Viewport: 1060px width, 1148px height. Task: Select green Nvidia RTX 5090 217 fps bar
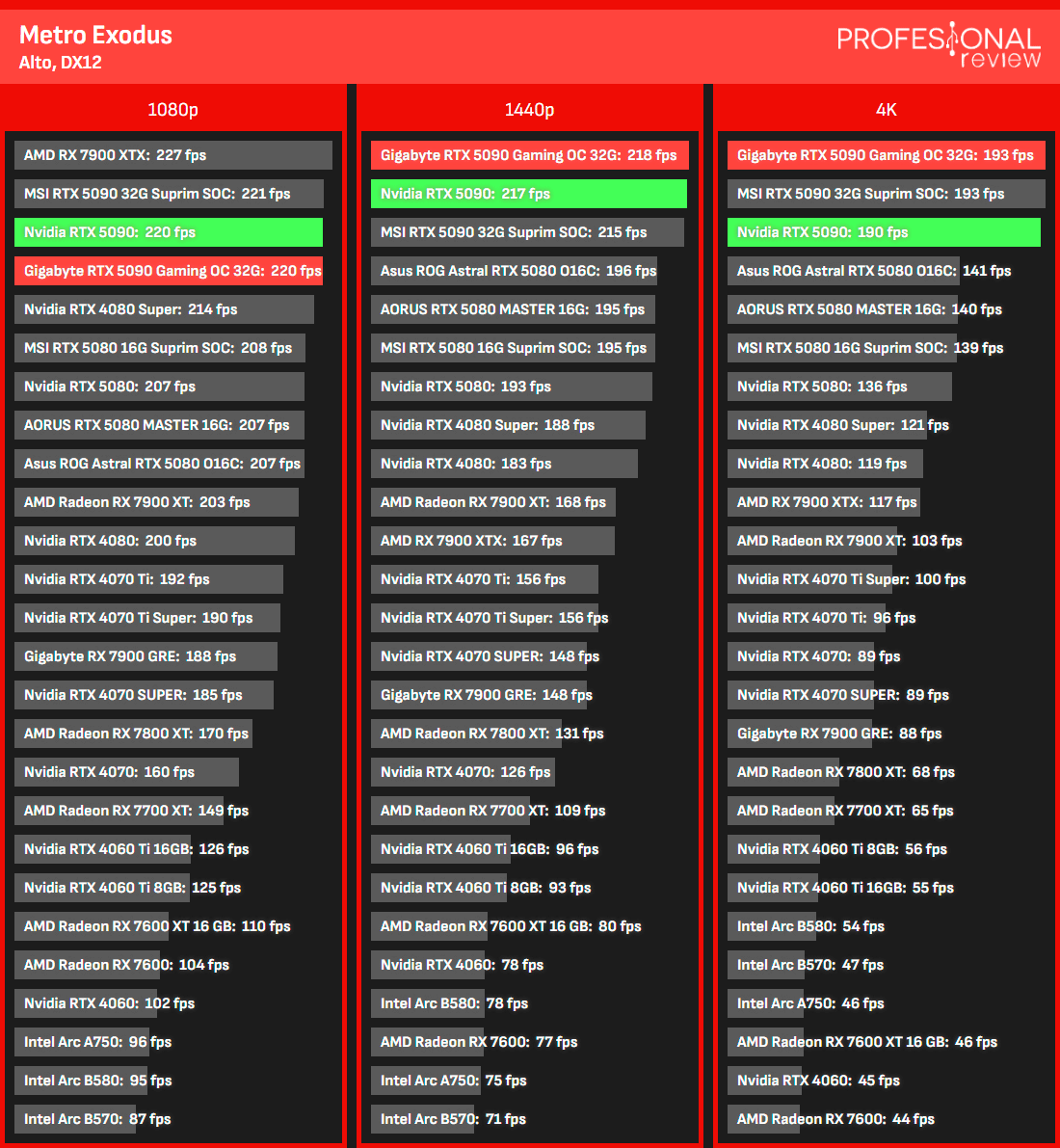(x=529, y=194)
